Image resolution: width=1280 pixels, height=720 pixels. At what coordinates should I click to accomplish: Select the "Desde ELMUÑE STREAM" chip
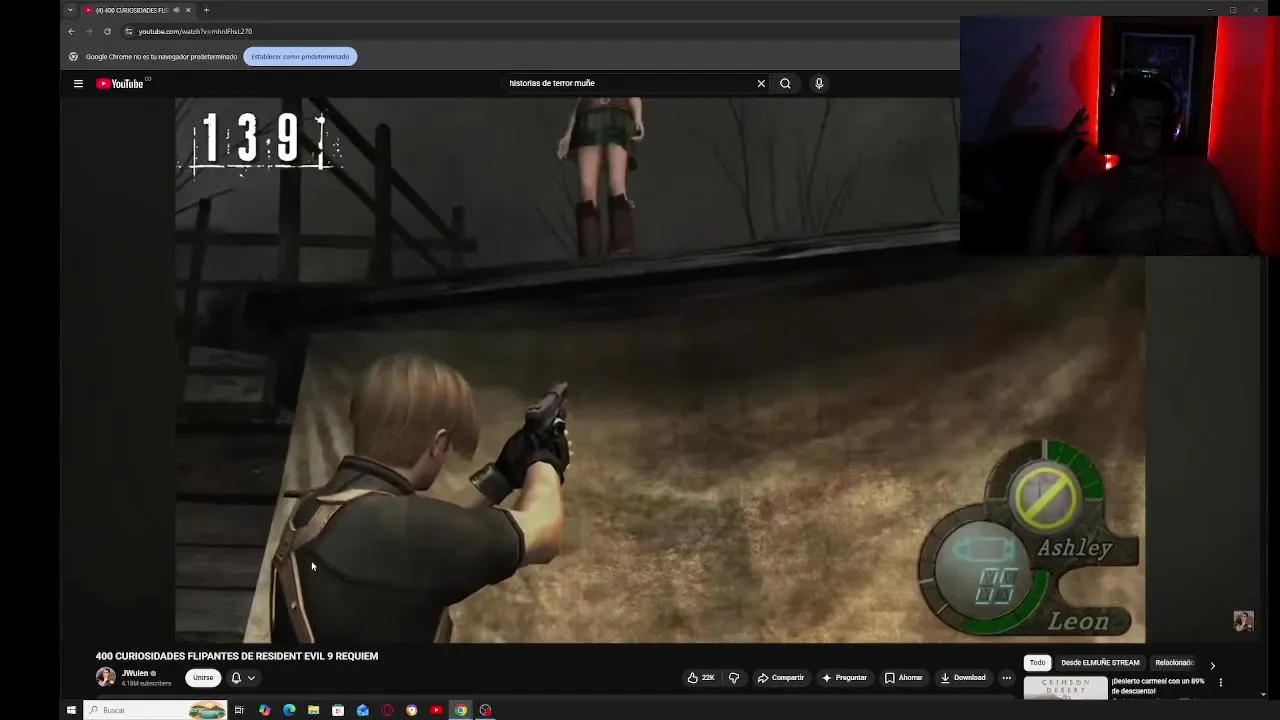1100,663
